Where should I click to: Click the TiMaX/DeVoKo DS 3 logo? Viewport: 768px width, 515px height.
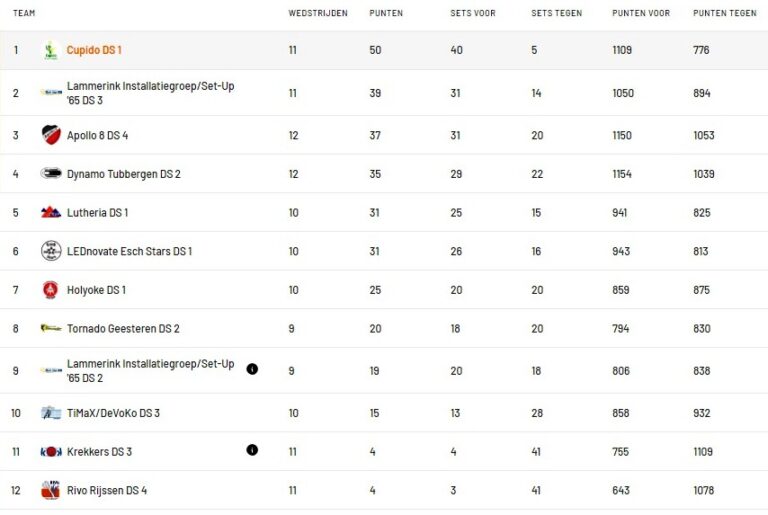pos(51,413)
